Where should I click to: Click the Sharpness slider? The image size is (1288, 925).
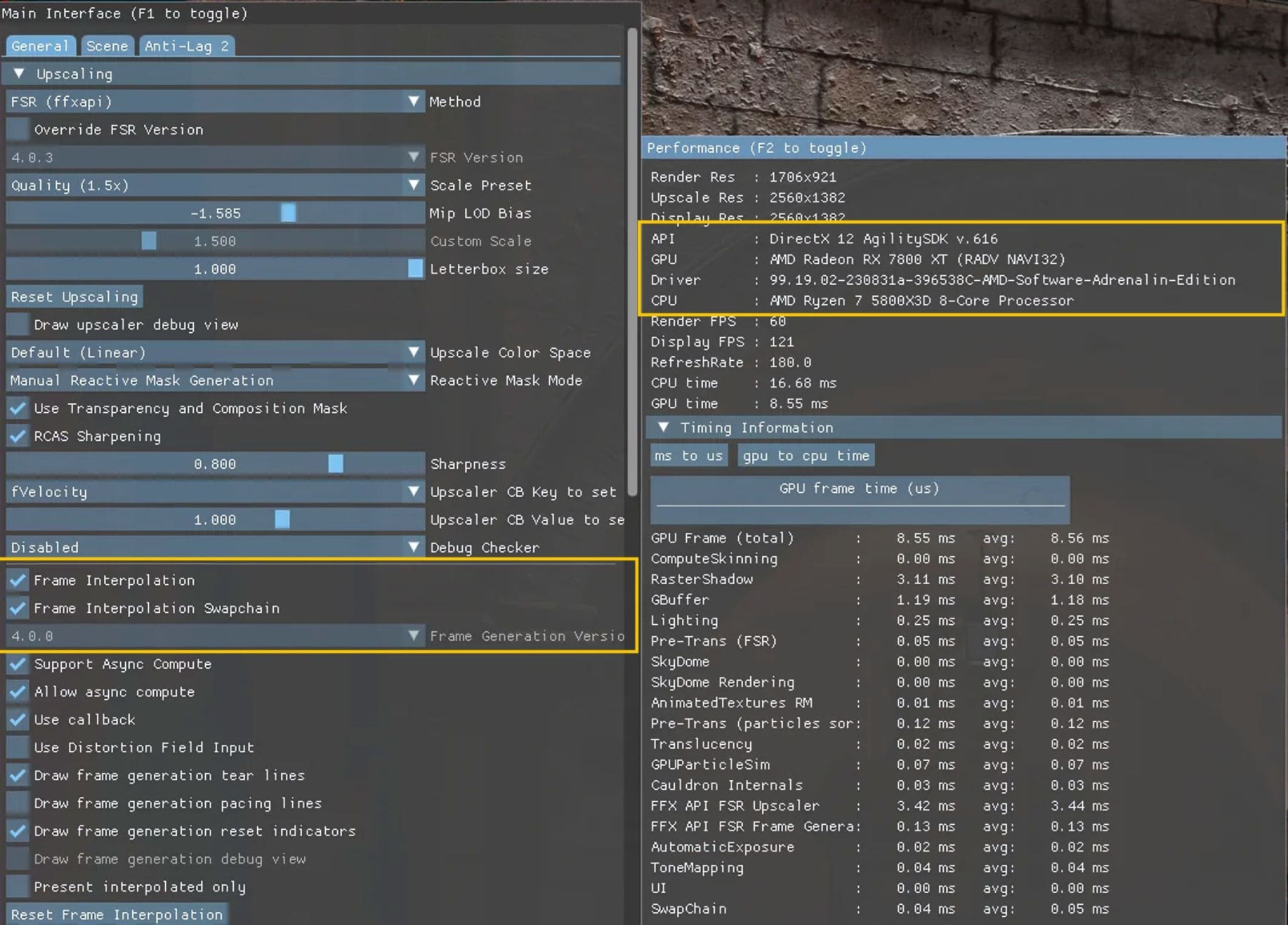[215, 464]
